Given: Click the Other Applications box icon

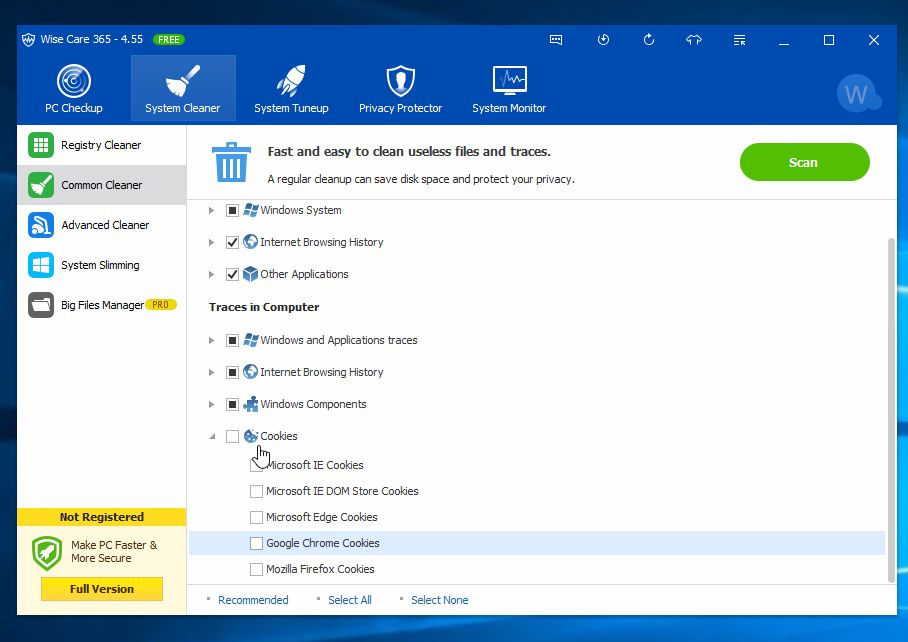Looking at the screenshot, I should pyautogui.click(x=251, y=274).
